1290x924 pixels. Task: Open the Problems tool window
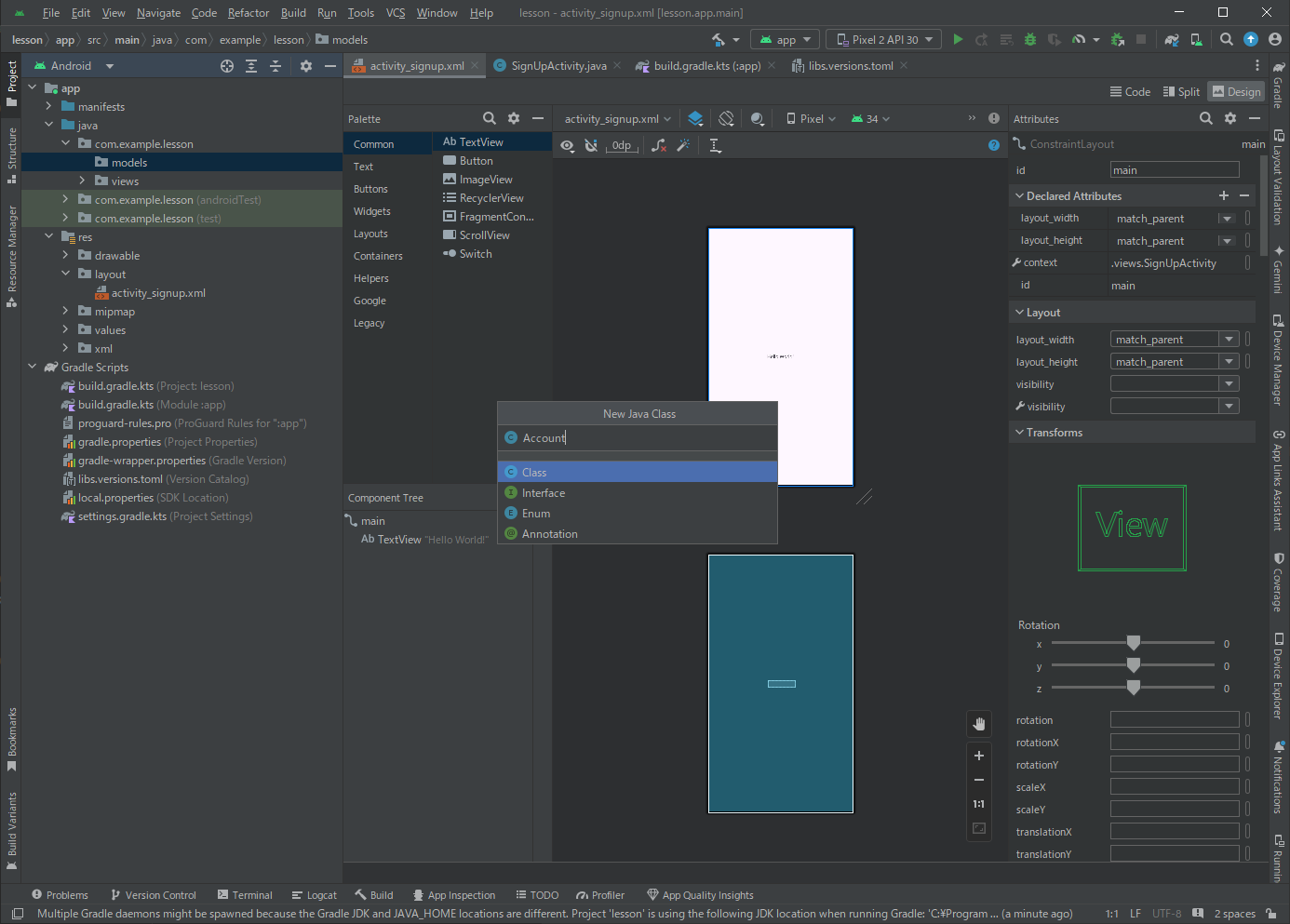click(x=60, y=895)
